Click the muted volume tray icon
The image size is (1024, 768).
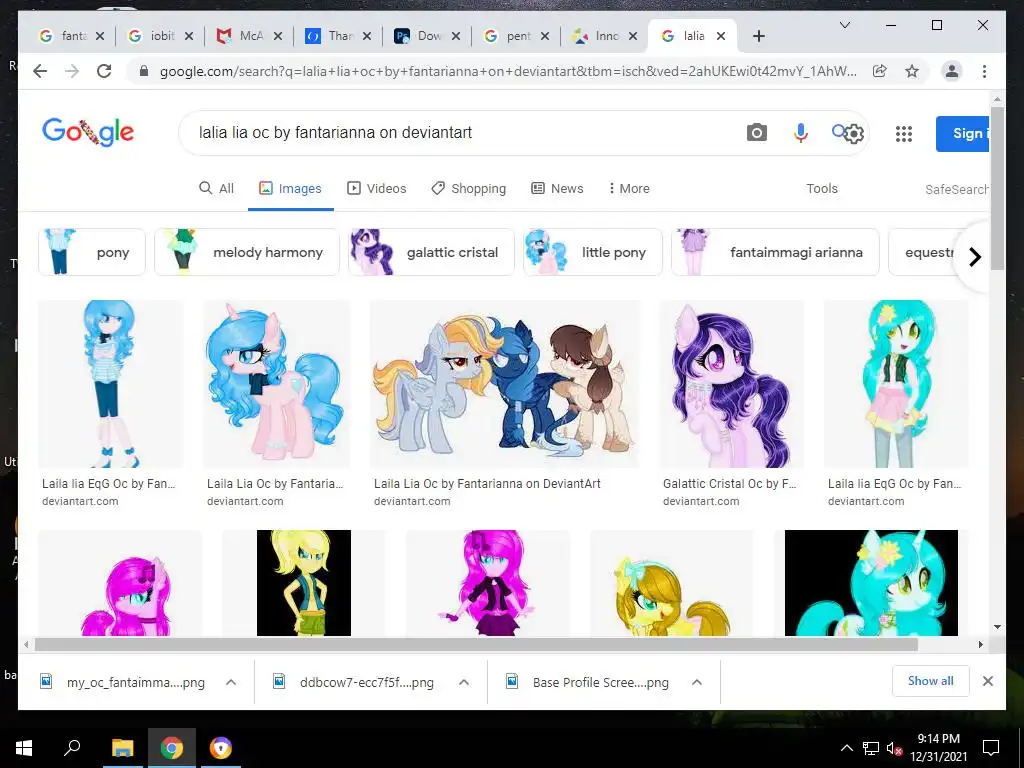point(894,748)
